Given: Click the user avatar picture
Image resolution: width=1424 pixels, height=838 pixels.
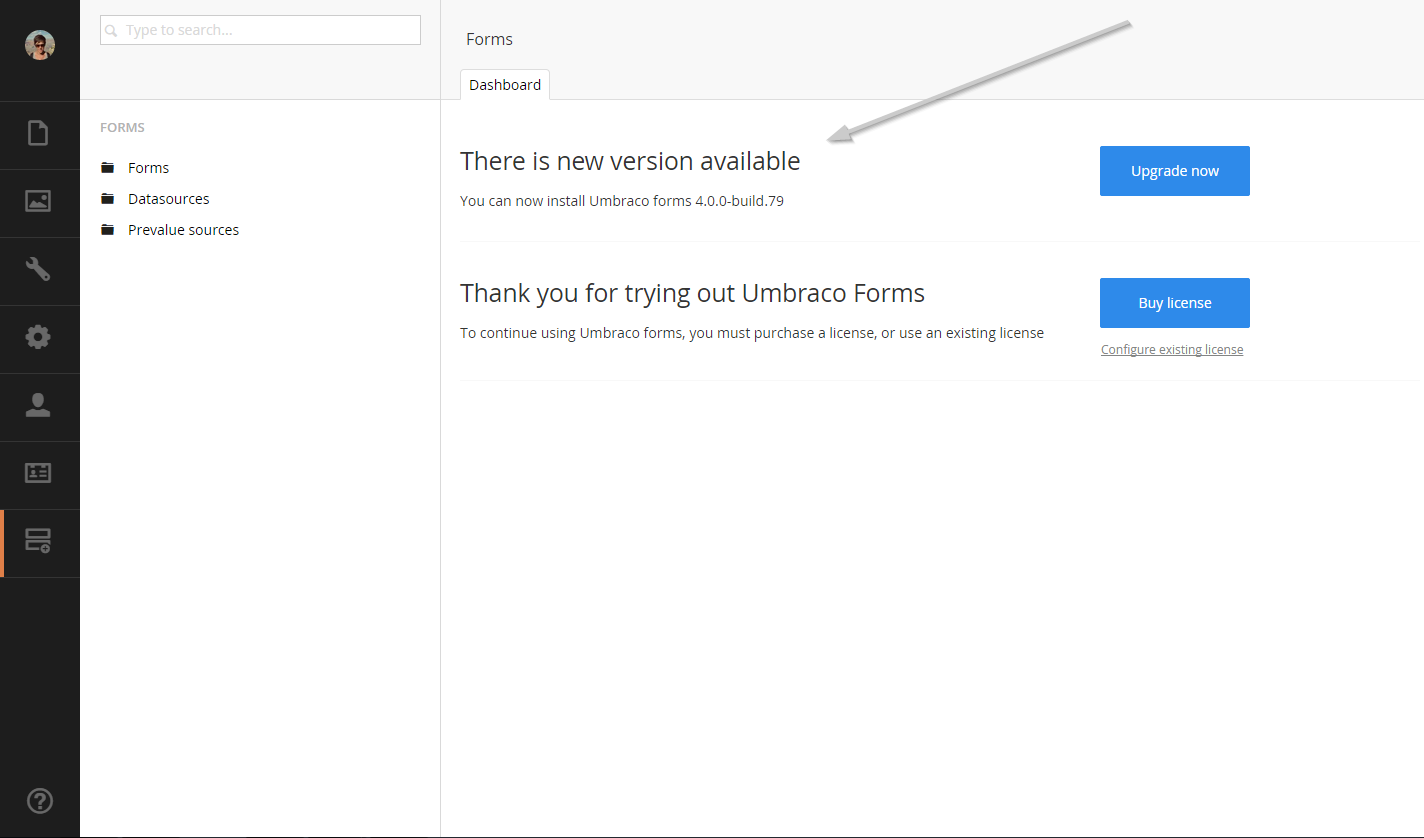Looking at the screenshot, I should (x=39, y=45).
